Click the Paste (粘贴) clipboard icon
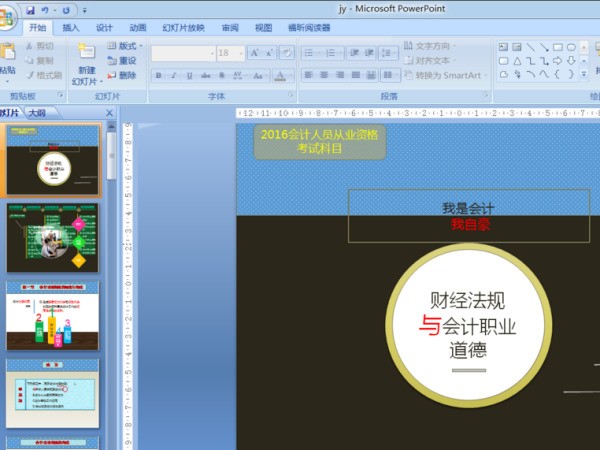Screen dimensions: 600x450 pyautogui.click(x=8, y=54)
